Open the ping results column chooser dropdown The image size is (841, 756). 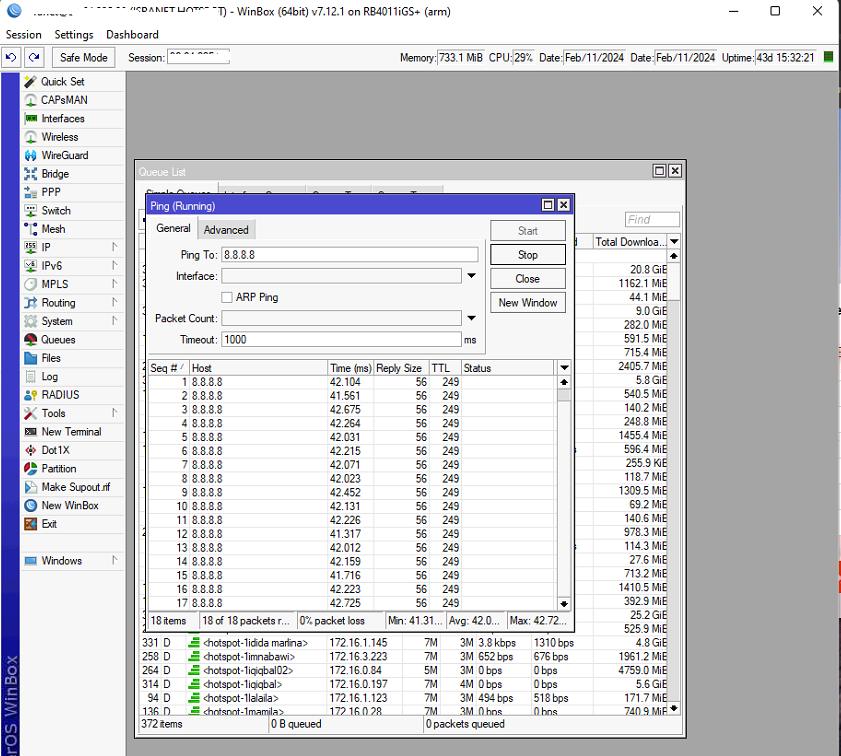564,368
